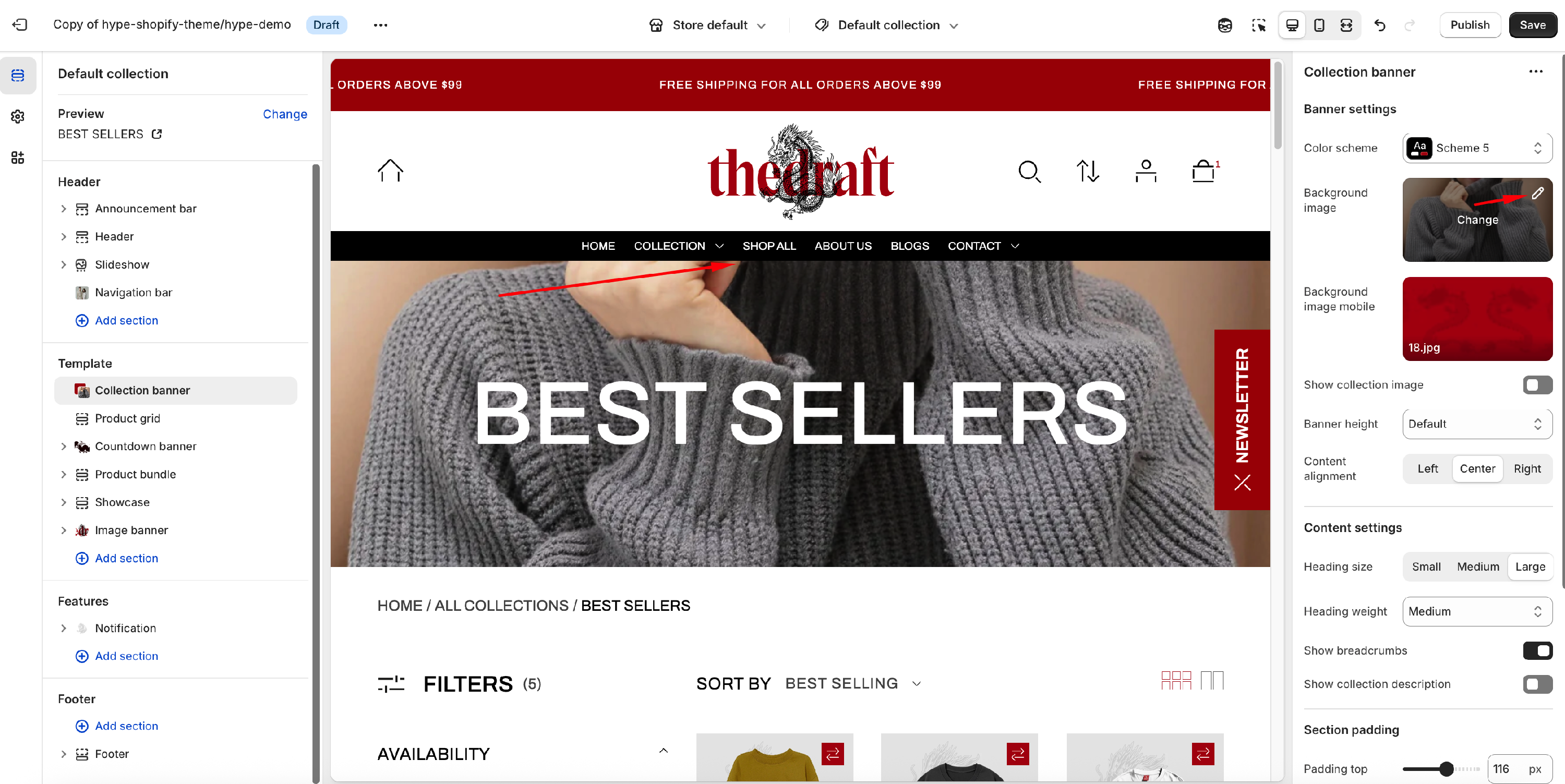Adjust the Padding top slider handle
Viewport: 1565px width, 784px height.
[x=1447, y=769]
